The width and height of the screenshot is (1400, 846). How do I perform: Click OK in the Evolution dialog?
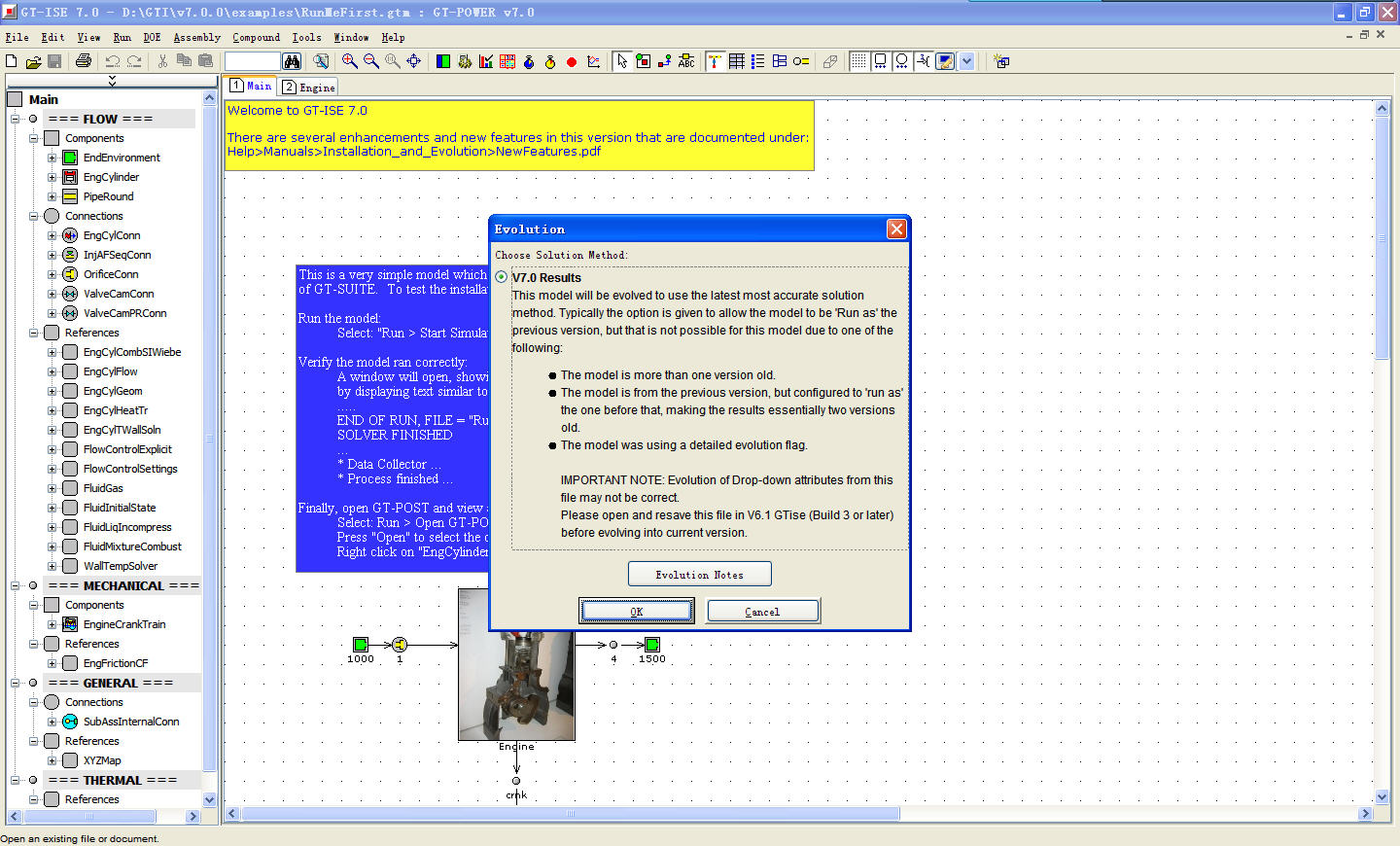637,611
